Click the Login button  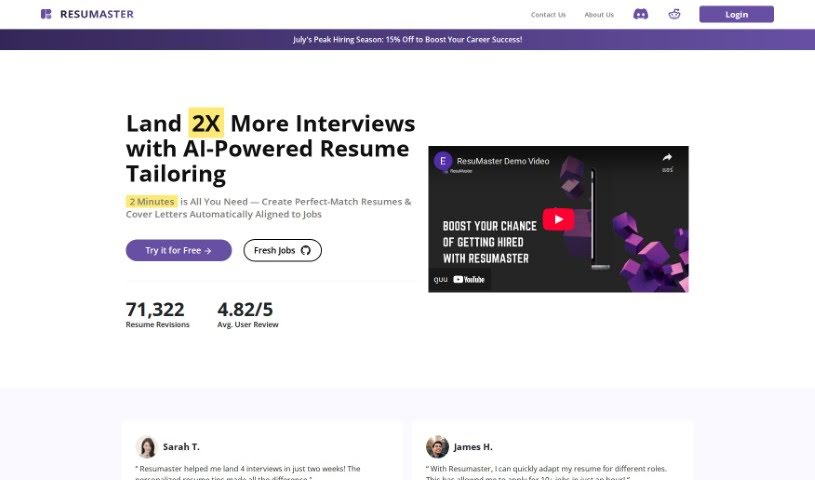[x=736, y=14]
